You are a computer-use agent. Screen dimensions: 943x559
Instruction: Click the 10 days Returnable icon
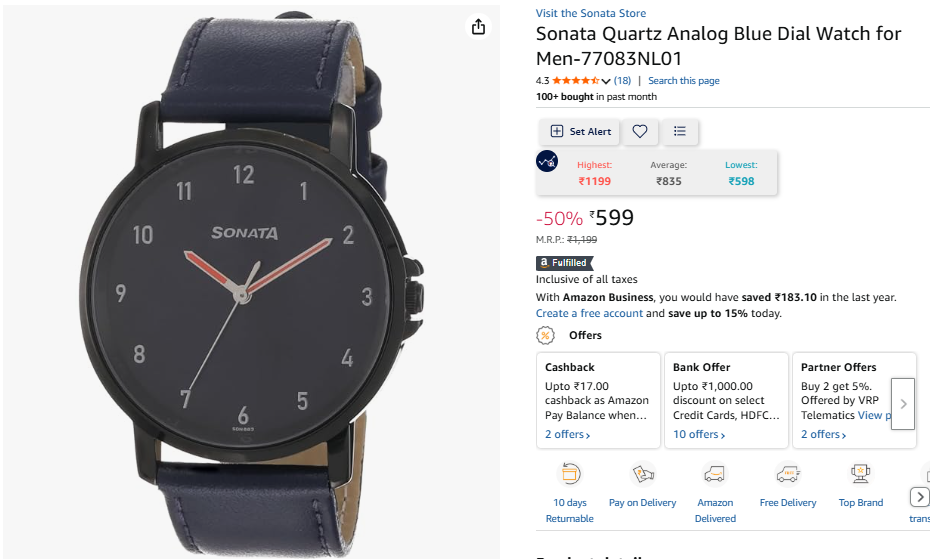pos(570,474)
